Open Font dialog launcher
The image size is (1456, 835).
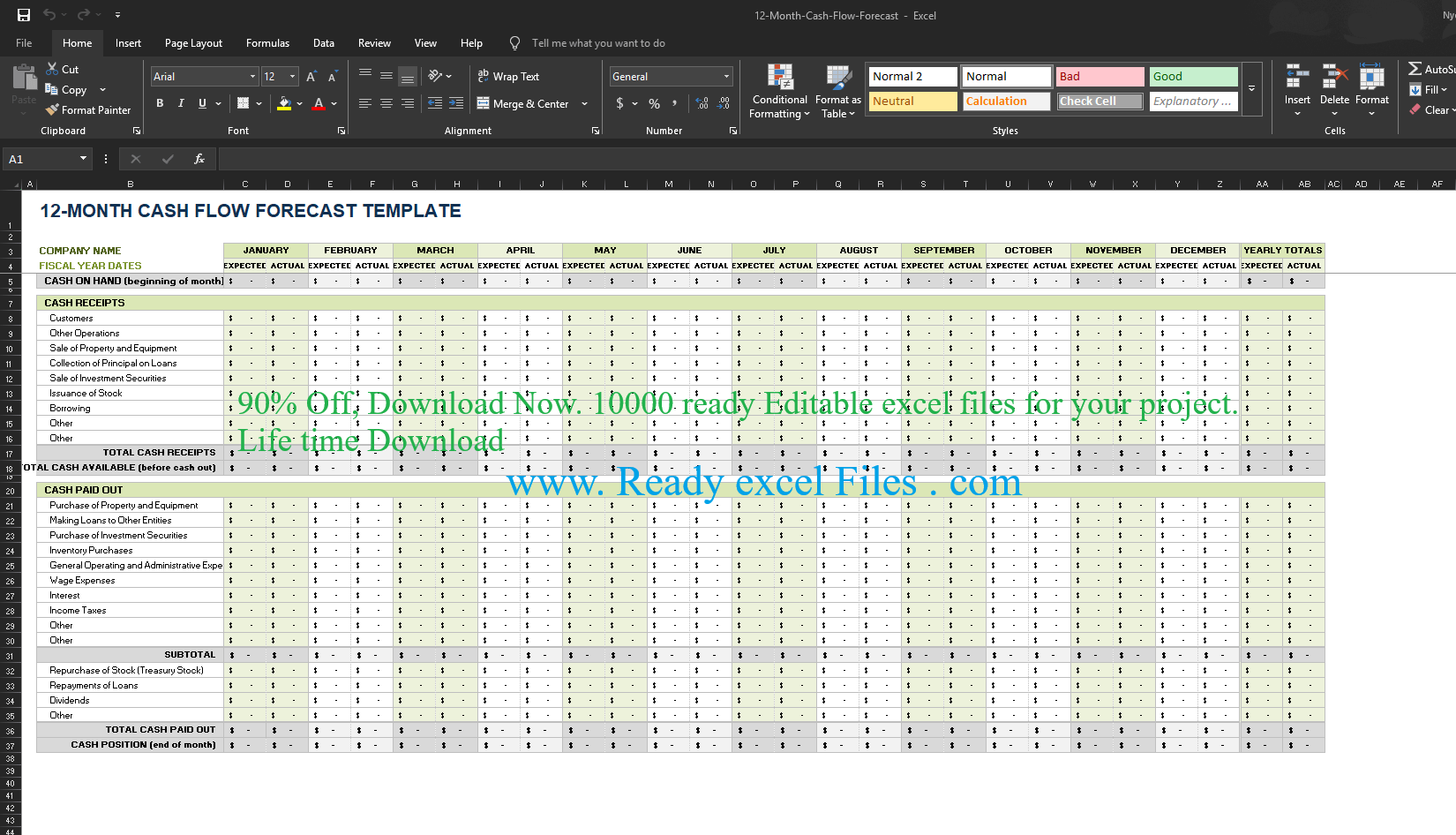(341, 131)
